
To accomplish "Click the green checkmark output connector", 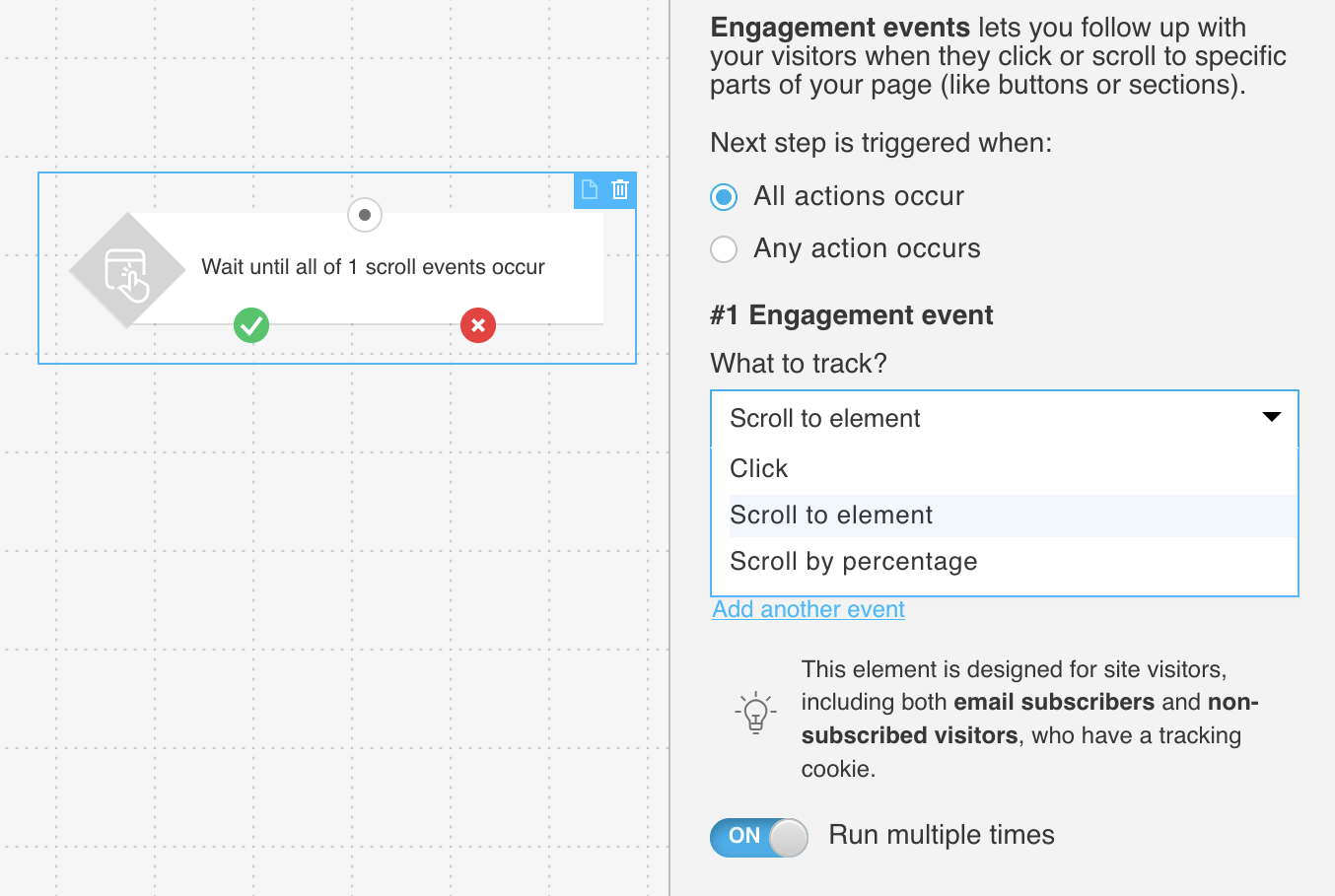I will pyautogui.click(x=251, y=325).
